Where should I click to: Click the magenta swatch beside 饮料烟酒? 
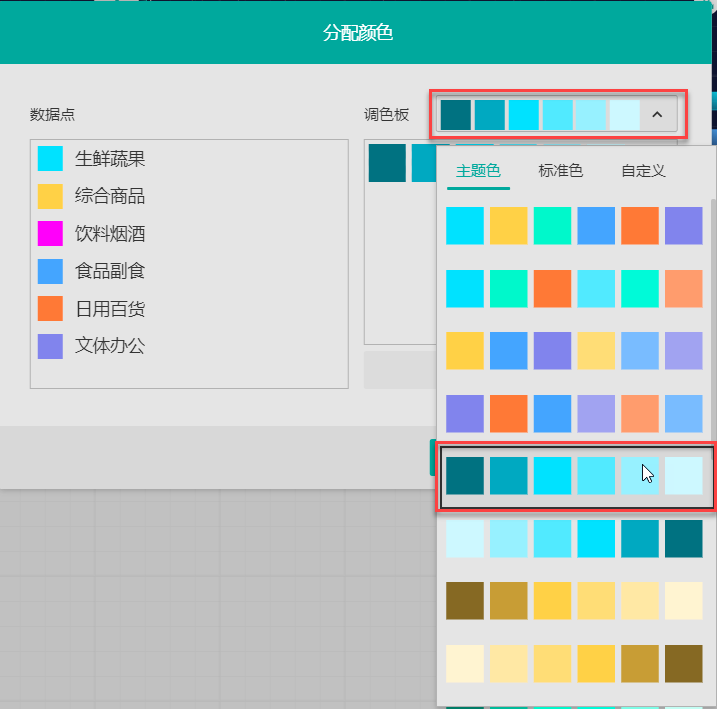tap(50, 234)
